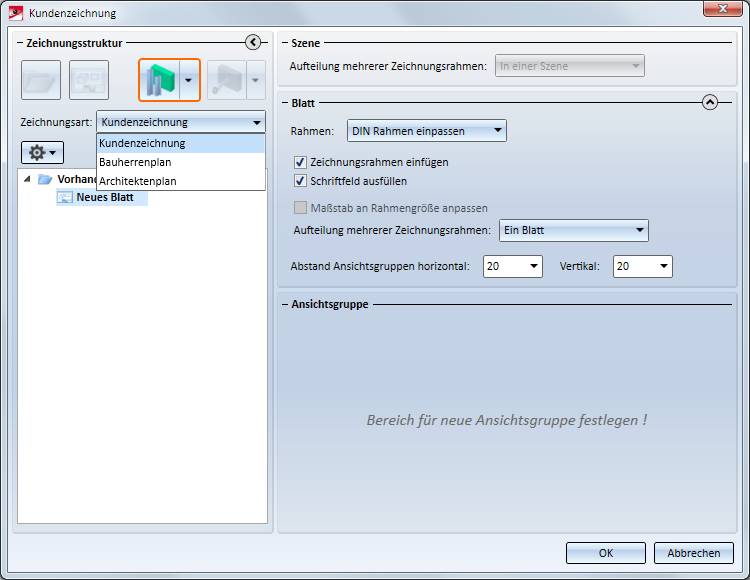
Task: Open the 'Ein Blatt' dropdown
Action: 574,230
